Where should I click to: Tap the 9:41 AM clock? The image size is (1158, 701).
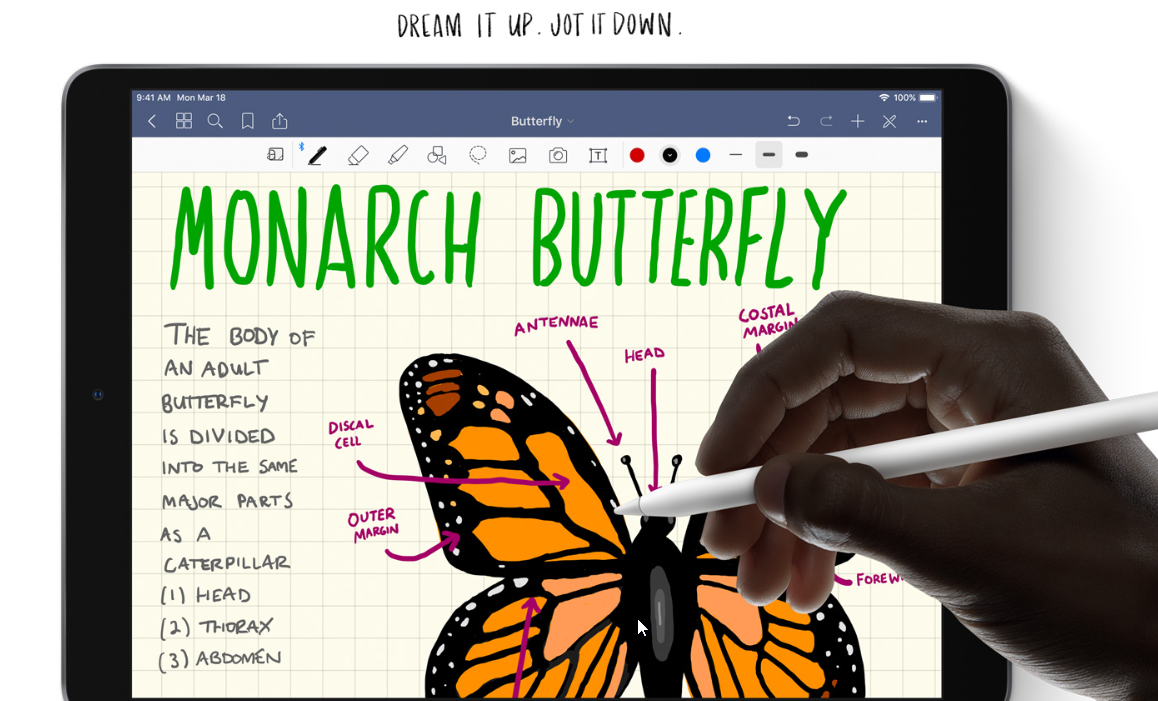154,98
